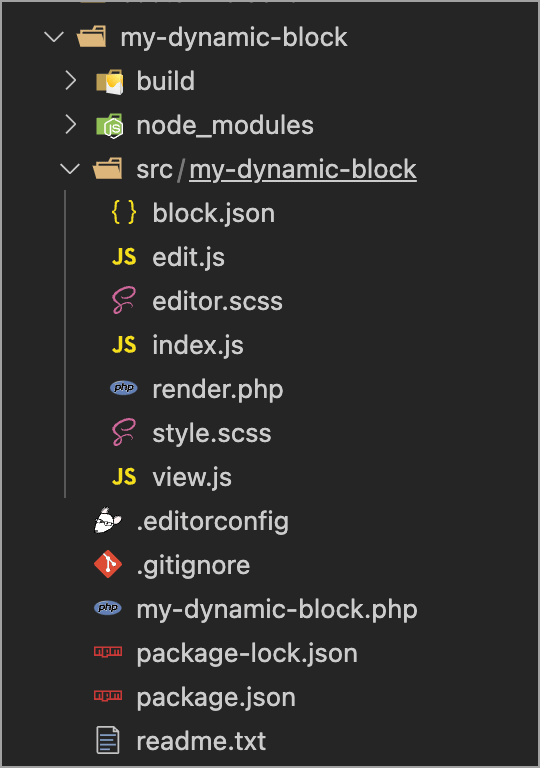This screenshot has width=540, height=768.
Task: Click the braces icon beside block.json
Action: click(x=123, y=213)
